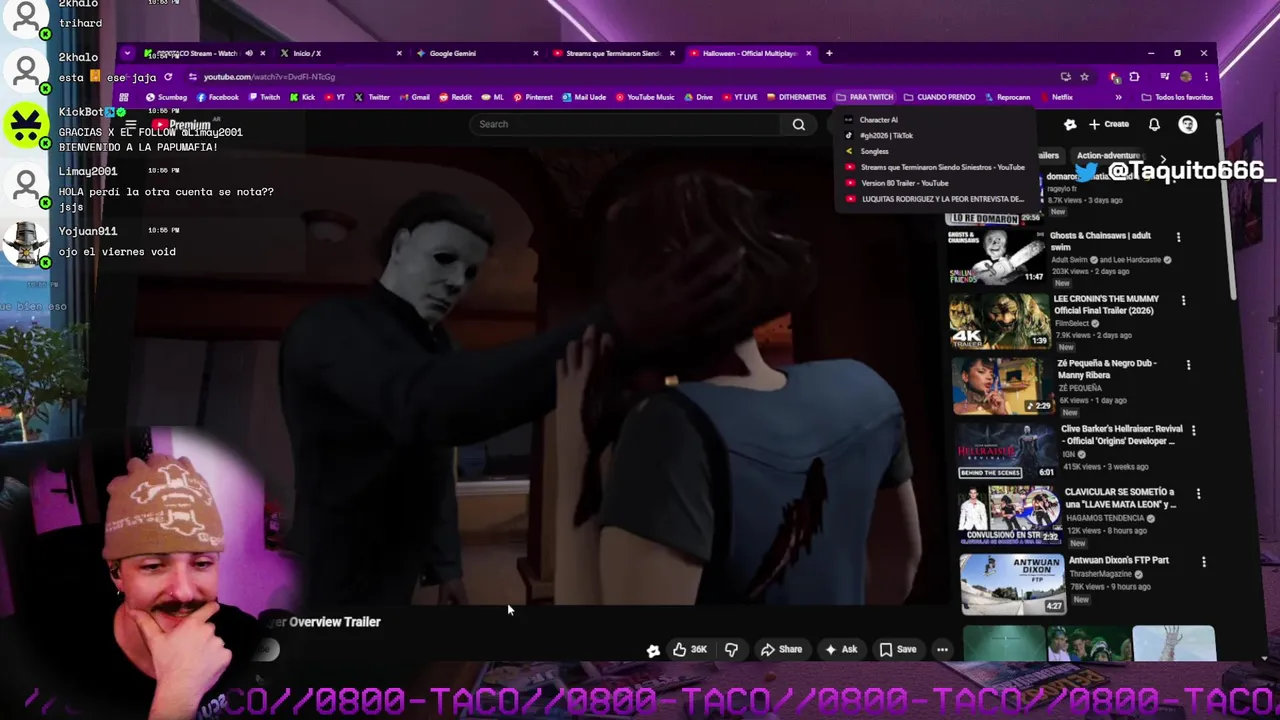Open the Gmail bookmark

point(414,97)
